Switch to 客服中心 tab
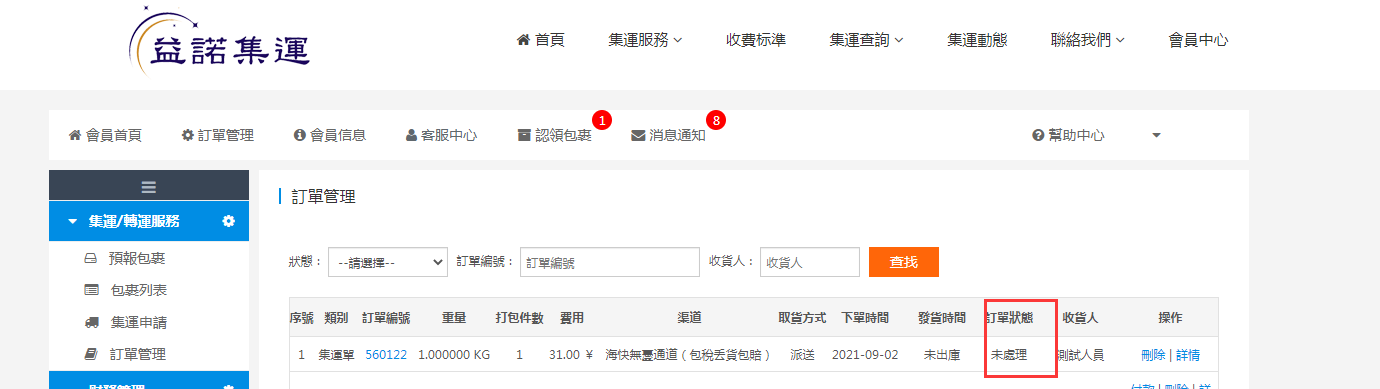The width and height of the screenshot is (1380, 389). click(441, 135)
